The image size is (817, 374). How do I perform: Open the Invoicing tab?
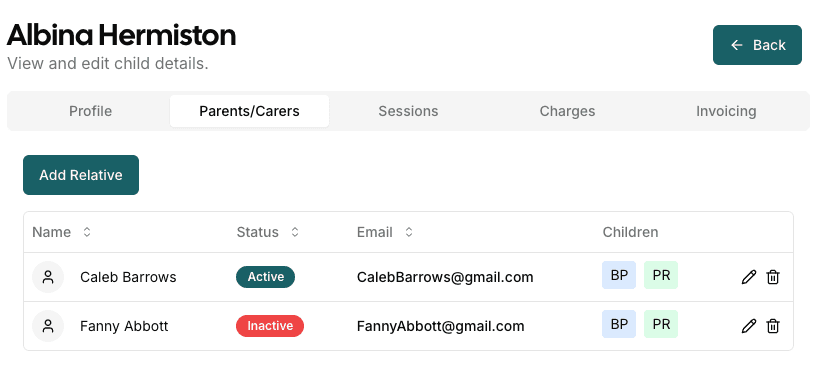726,111
